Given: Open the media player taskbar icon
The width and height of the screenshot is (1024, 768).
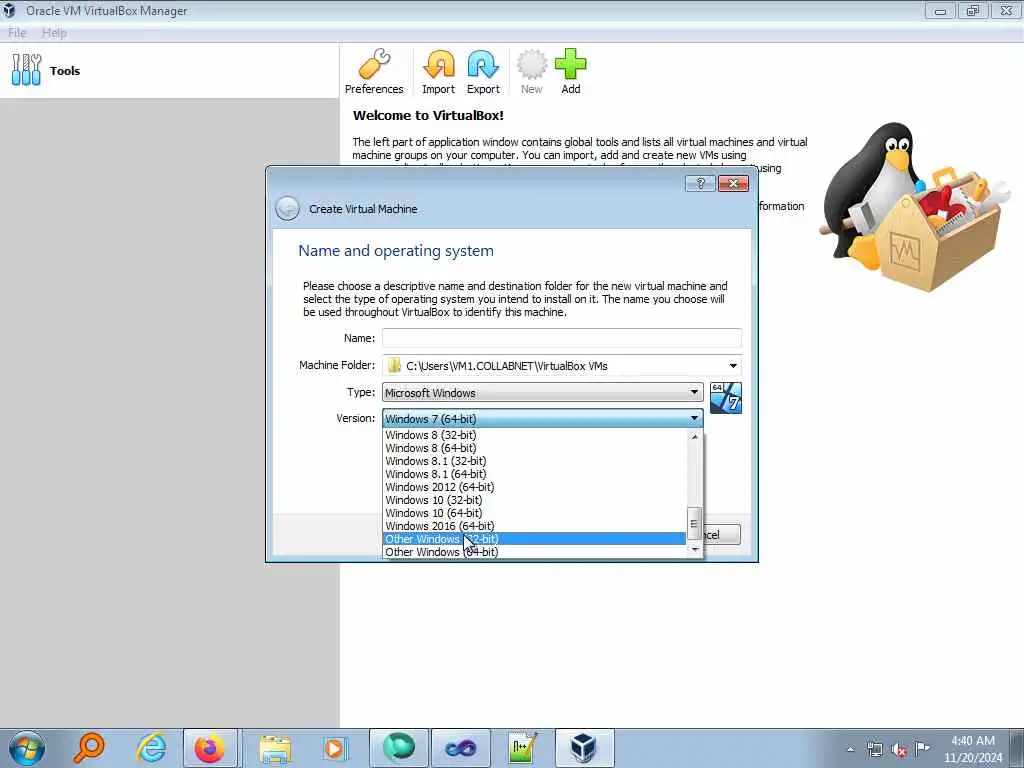Looking at the screenshot, I should tap(334, 748).
